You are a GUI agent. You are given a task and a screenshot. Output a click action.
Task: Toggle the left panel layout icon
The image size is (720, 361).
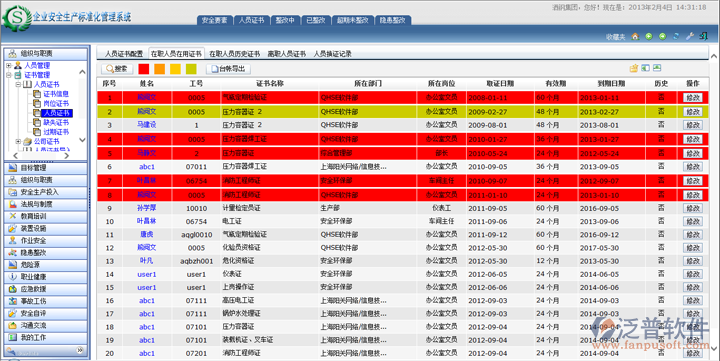click(x=645, y=68)
